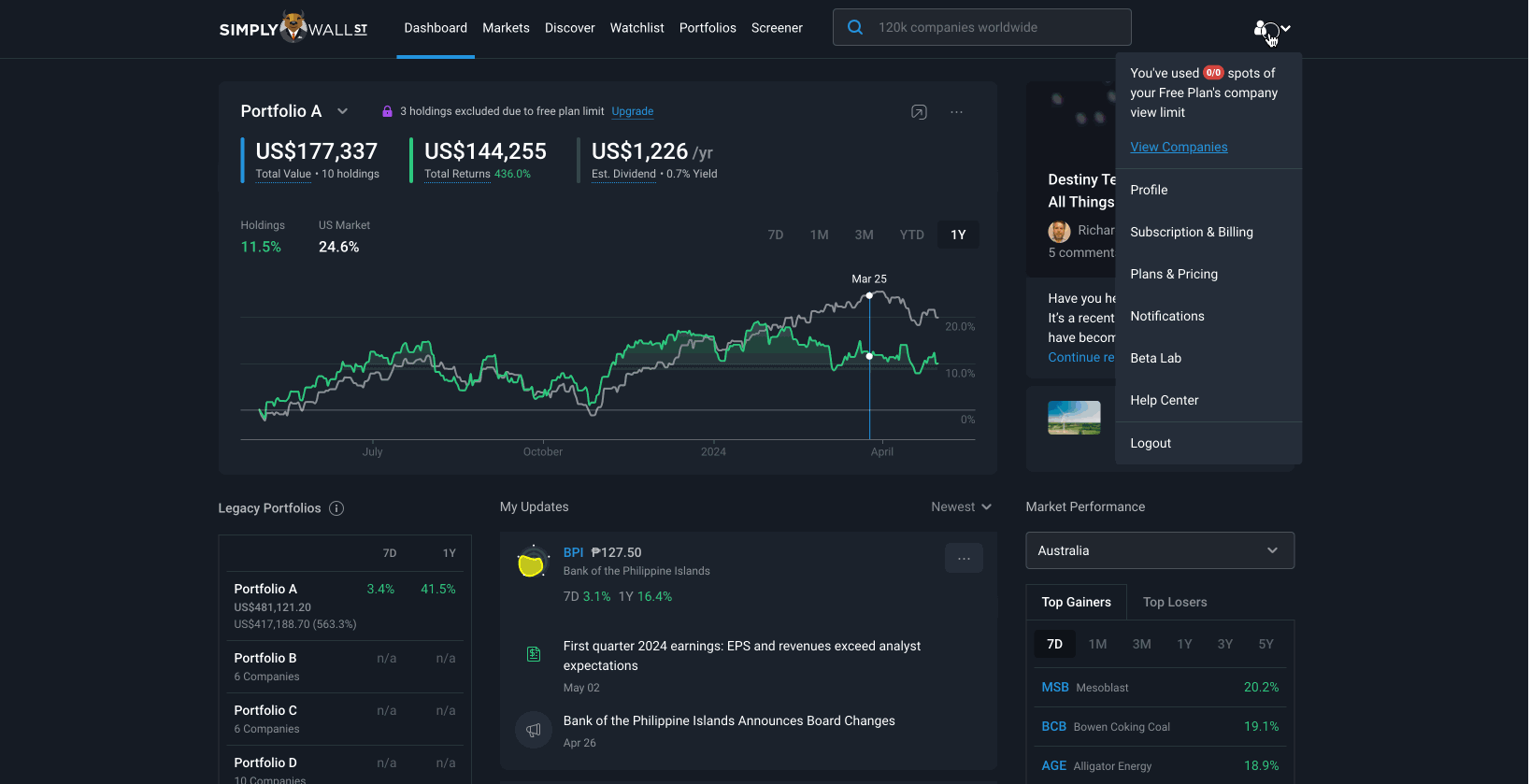Click the Continue reading link
This screenshot has width=1530, height=784.
tap(1081, 357)
